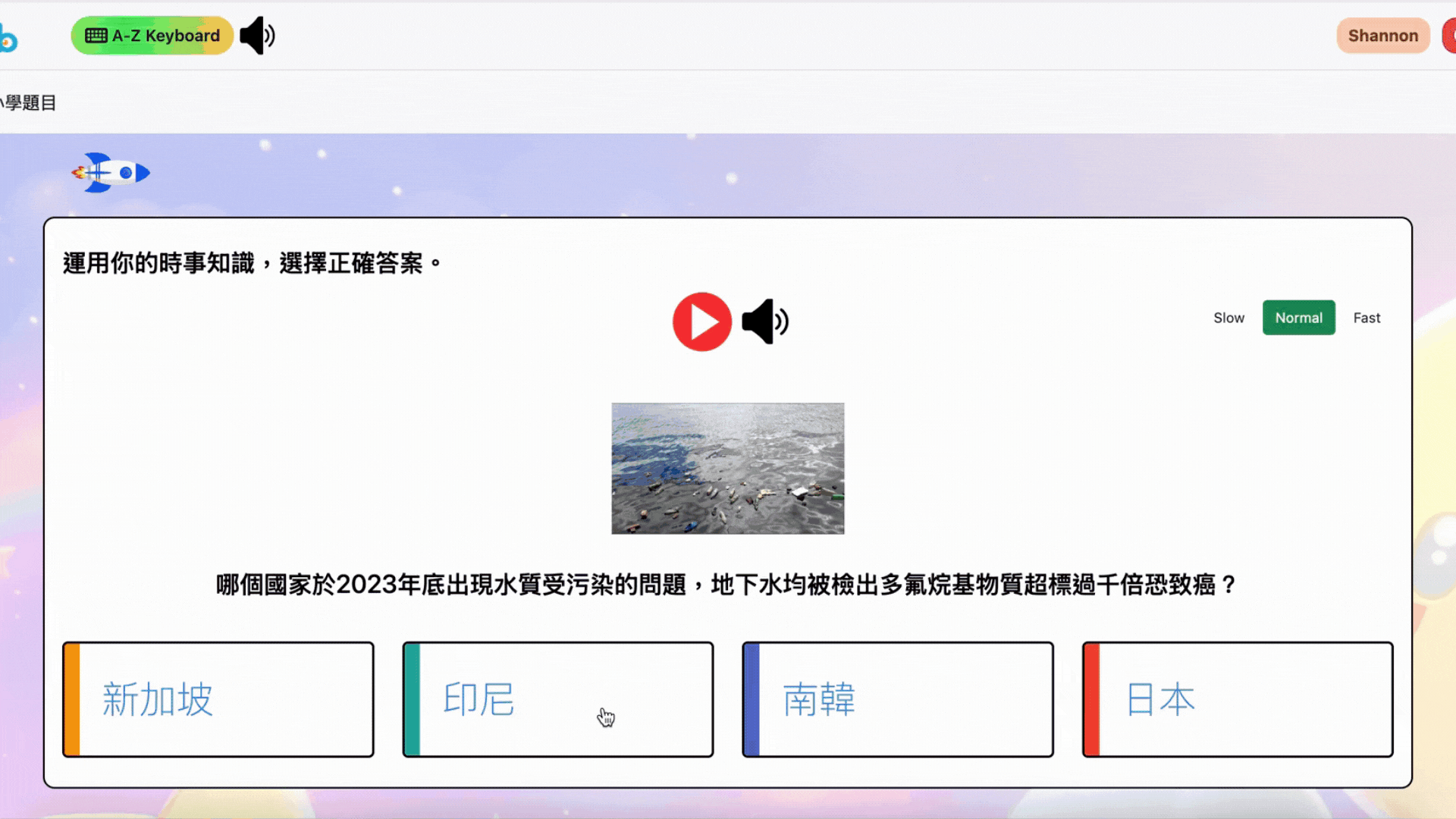Click the question text about 2023 water pollution

click(x=726, y=585)
